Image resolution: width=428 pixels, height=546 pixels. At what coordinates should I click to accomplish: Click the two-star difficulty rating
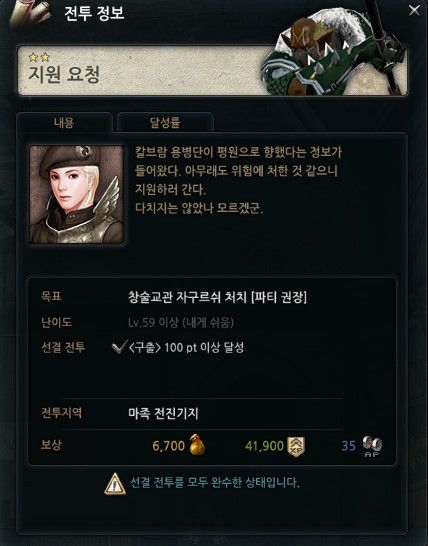pyautogui.click(x=39, y=56)
